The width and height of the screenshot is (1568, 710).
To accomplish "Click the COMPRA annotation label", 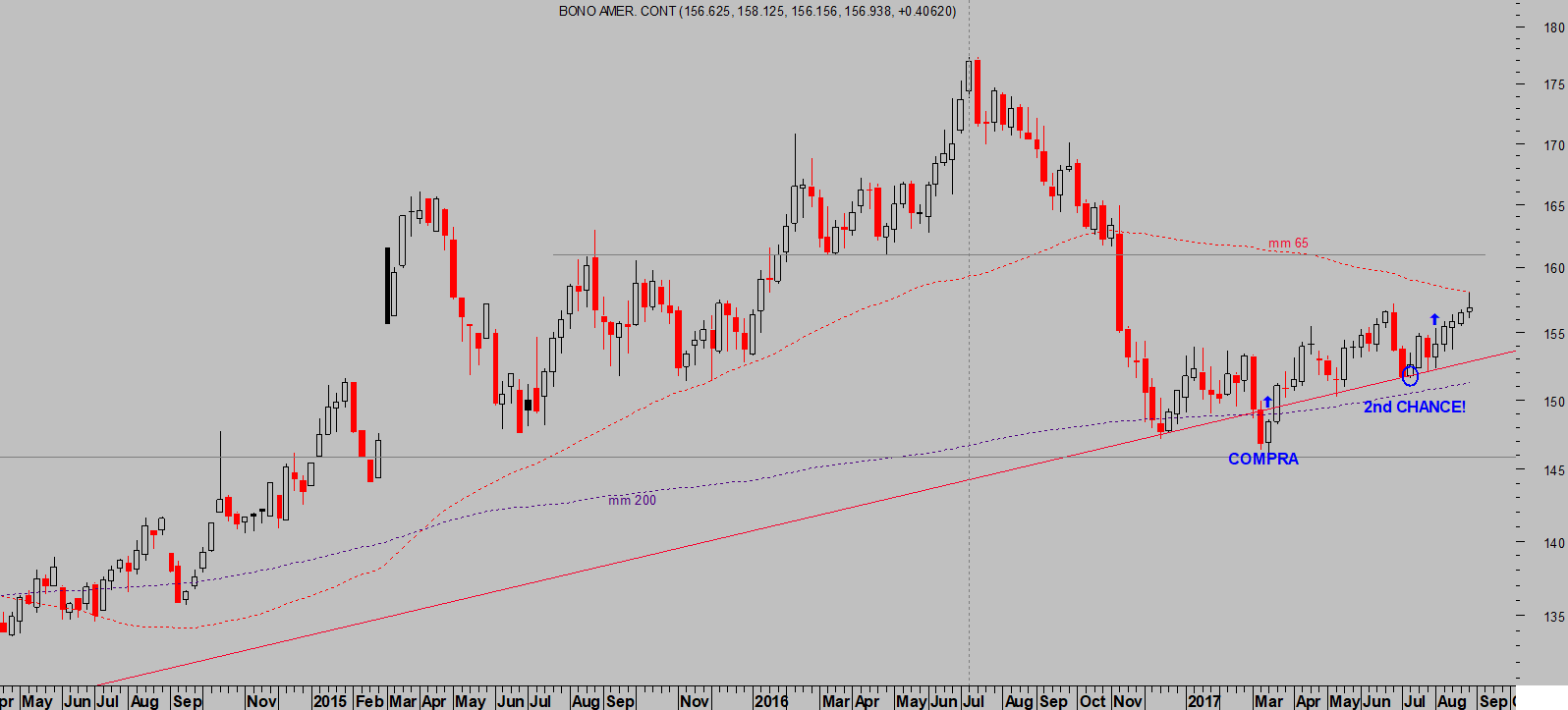I will [x=1262, y=459].
